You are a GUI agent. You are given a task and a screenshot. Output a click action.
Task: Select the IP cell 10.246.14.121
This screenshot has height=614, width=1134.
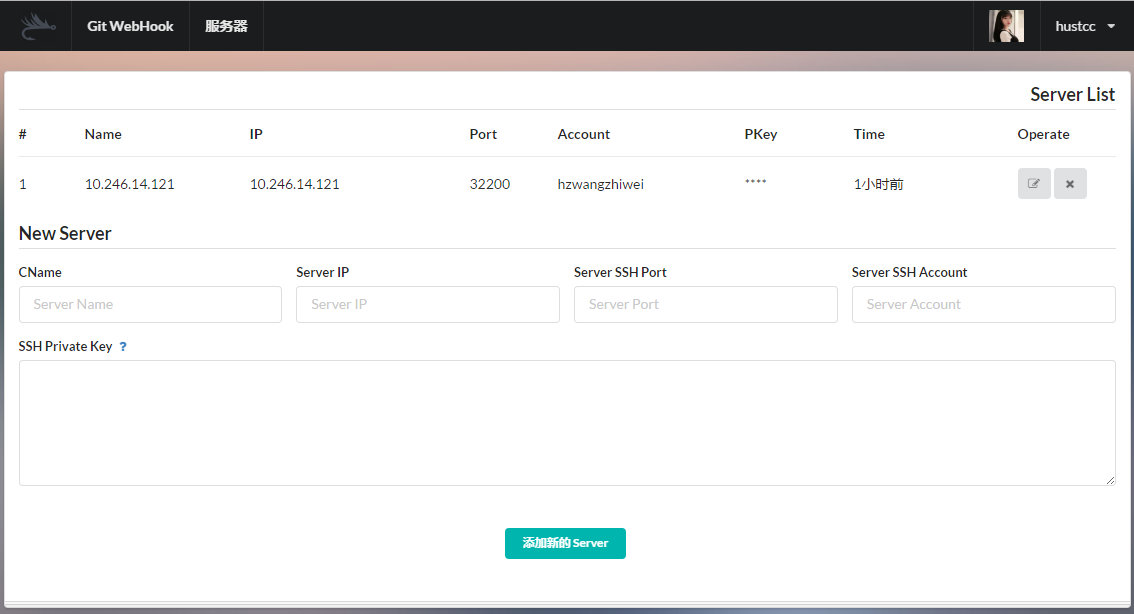(294, 184)
